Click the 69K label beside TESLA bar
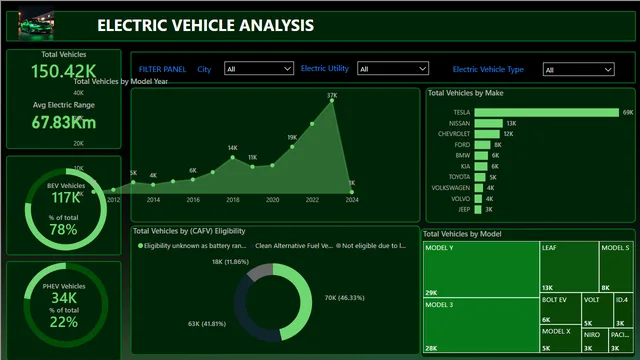Screen dimensions: 640x360 point(628,113)
